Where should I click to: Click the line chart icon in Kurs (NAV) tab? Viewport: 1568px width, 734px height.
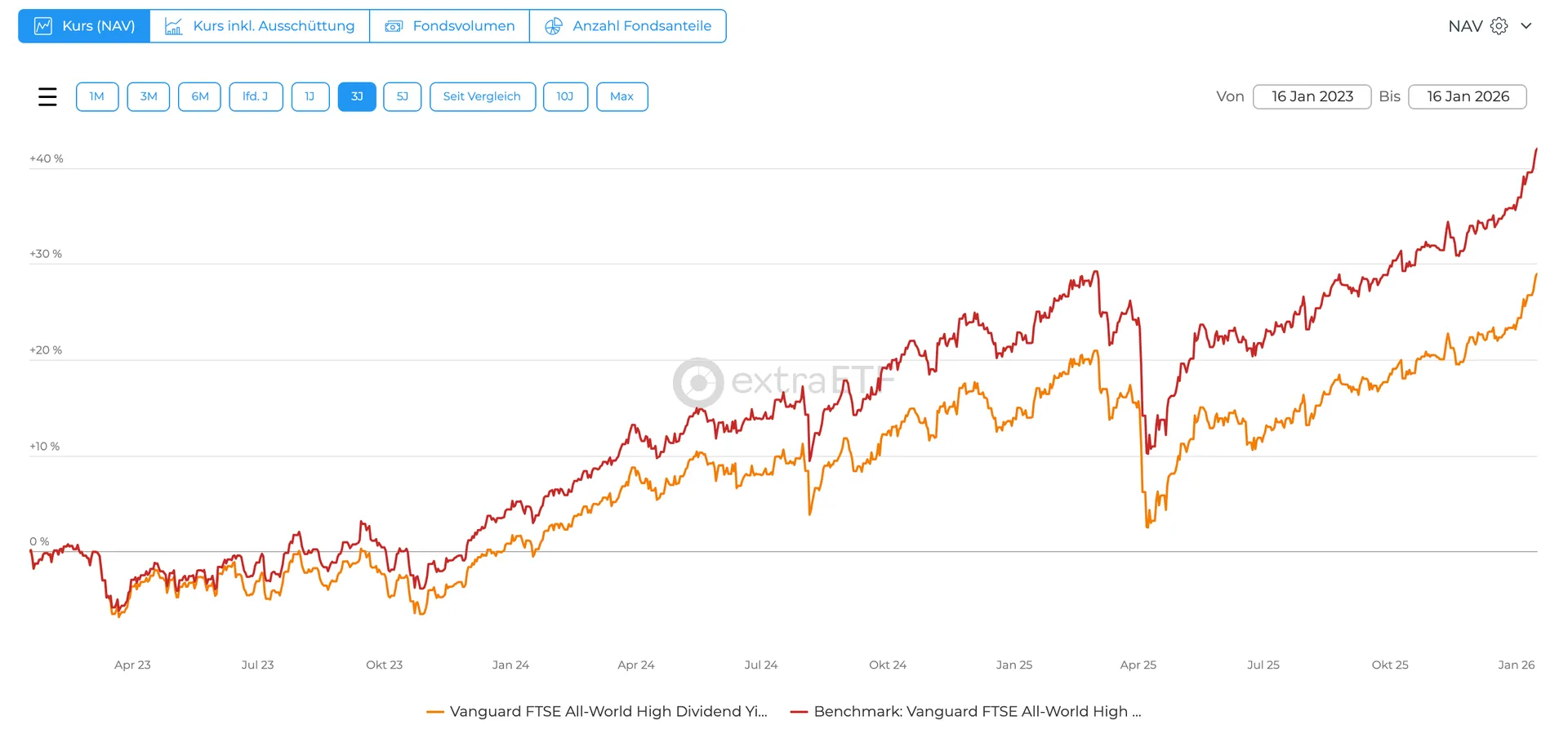[x=43, y=26]
